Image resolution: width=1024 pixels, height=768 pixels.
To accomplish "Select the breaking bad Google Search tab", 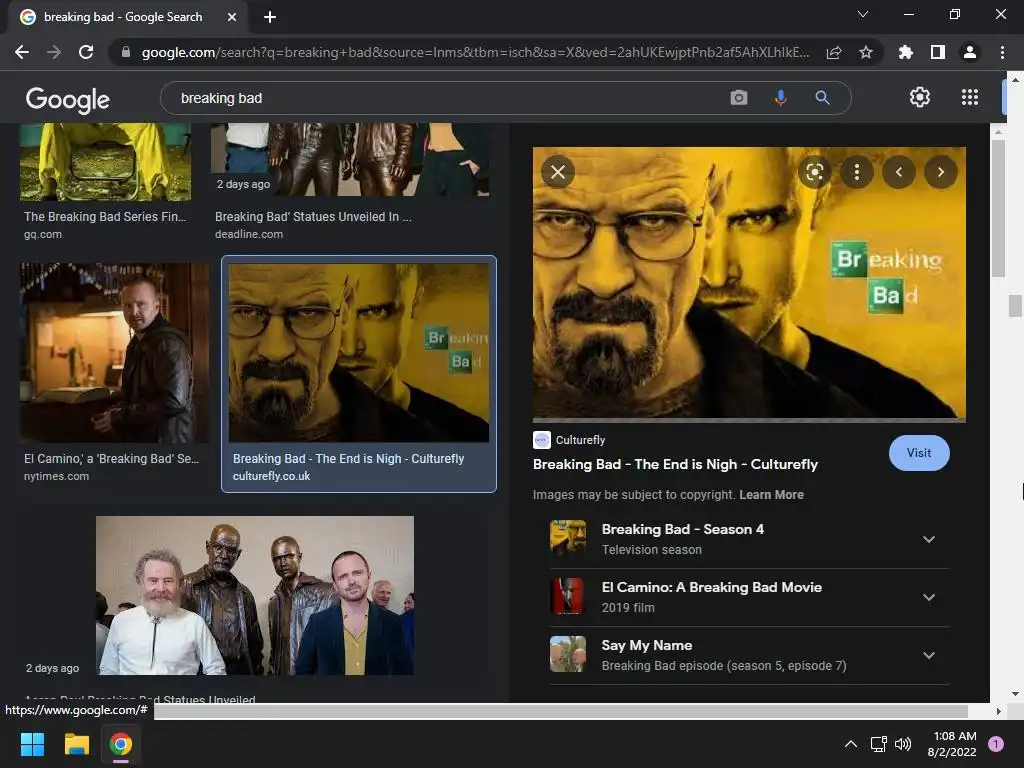I will (123, 17).
